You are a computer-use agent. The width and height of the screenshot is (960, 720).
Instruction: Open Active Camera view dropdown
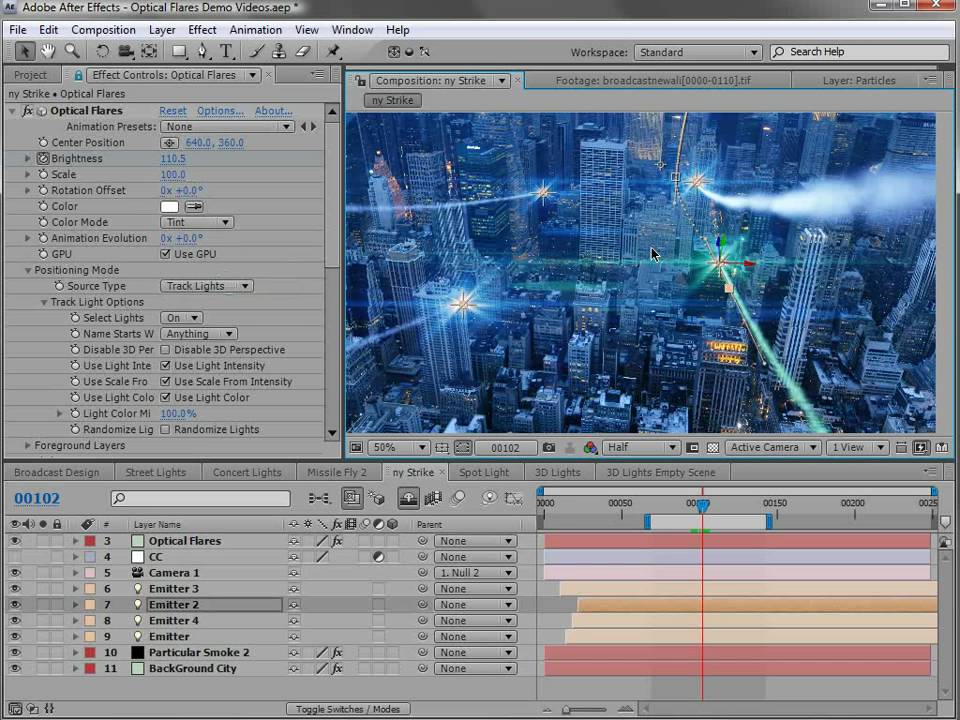click(773, 448)
